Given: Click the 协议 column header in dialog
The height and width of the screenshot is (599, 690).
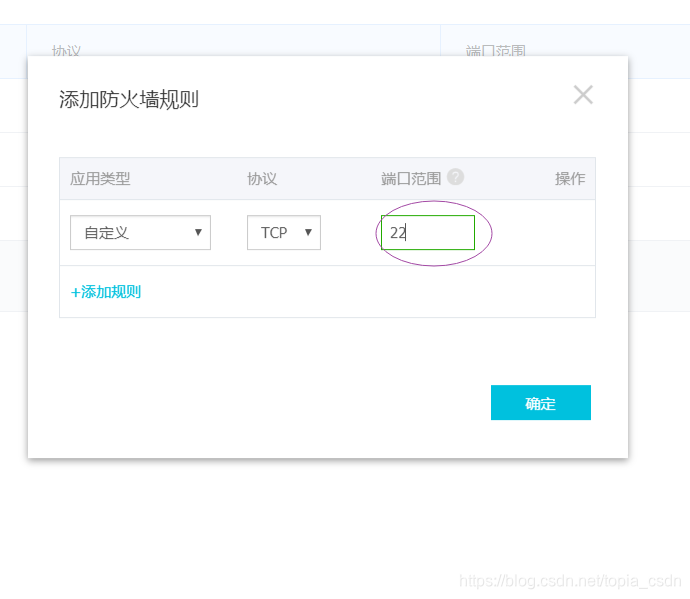Looking at the screenshot, I should click(262, 179).
